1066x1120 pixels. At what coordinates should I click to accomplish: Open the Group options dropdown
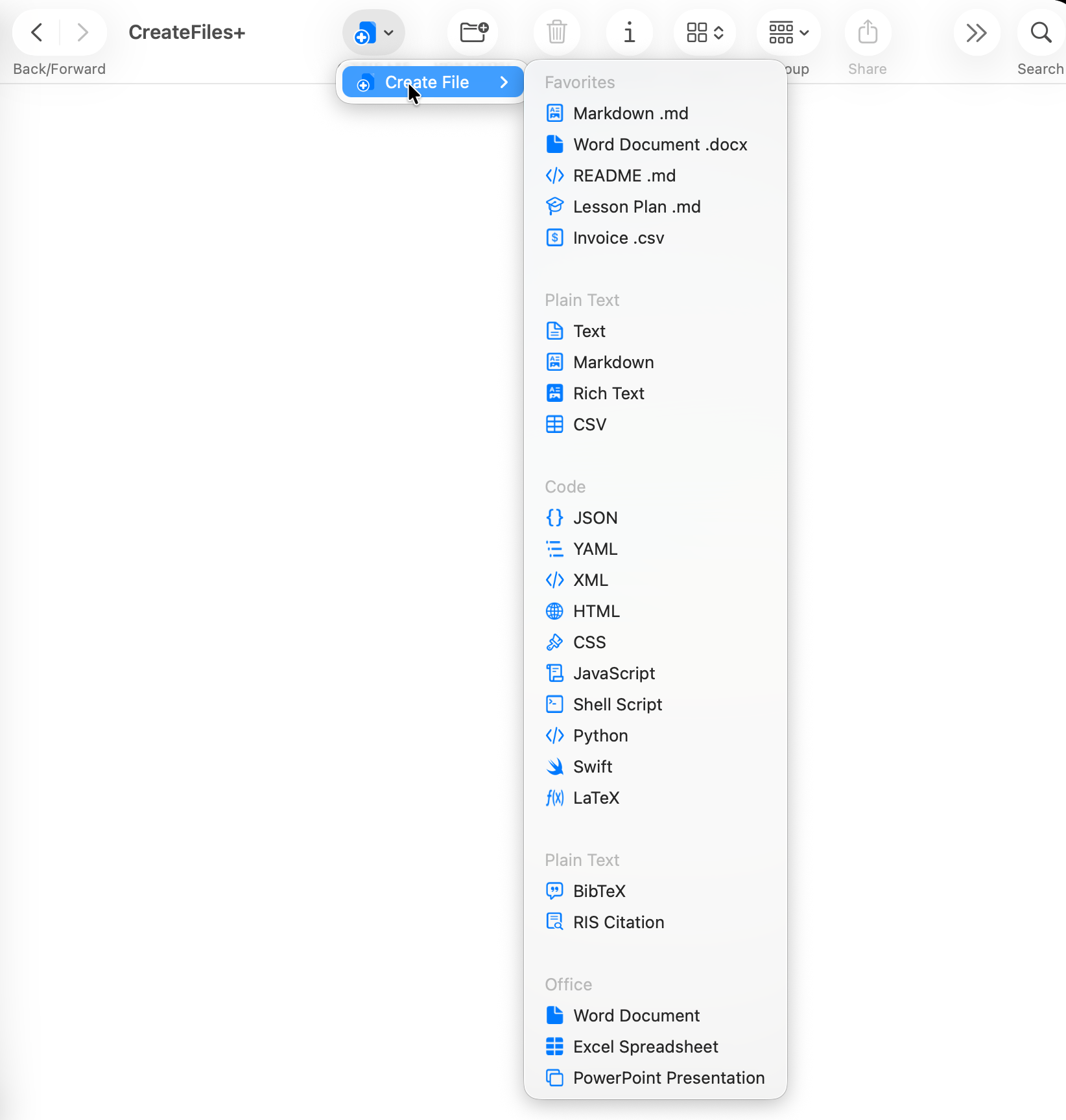pyautogui.click(x=788, y=32)
